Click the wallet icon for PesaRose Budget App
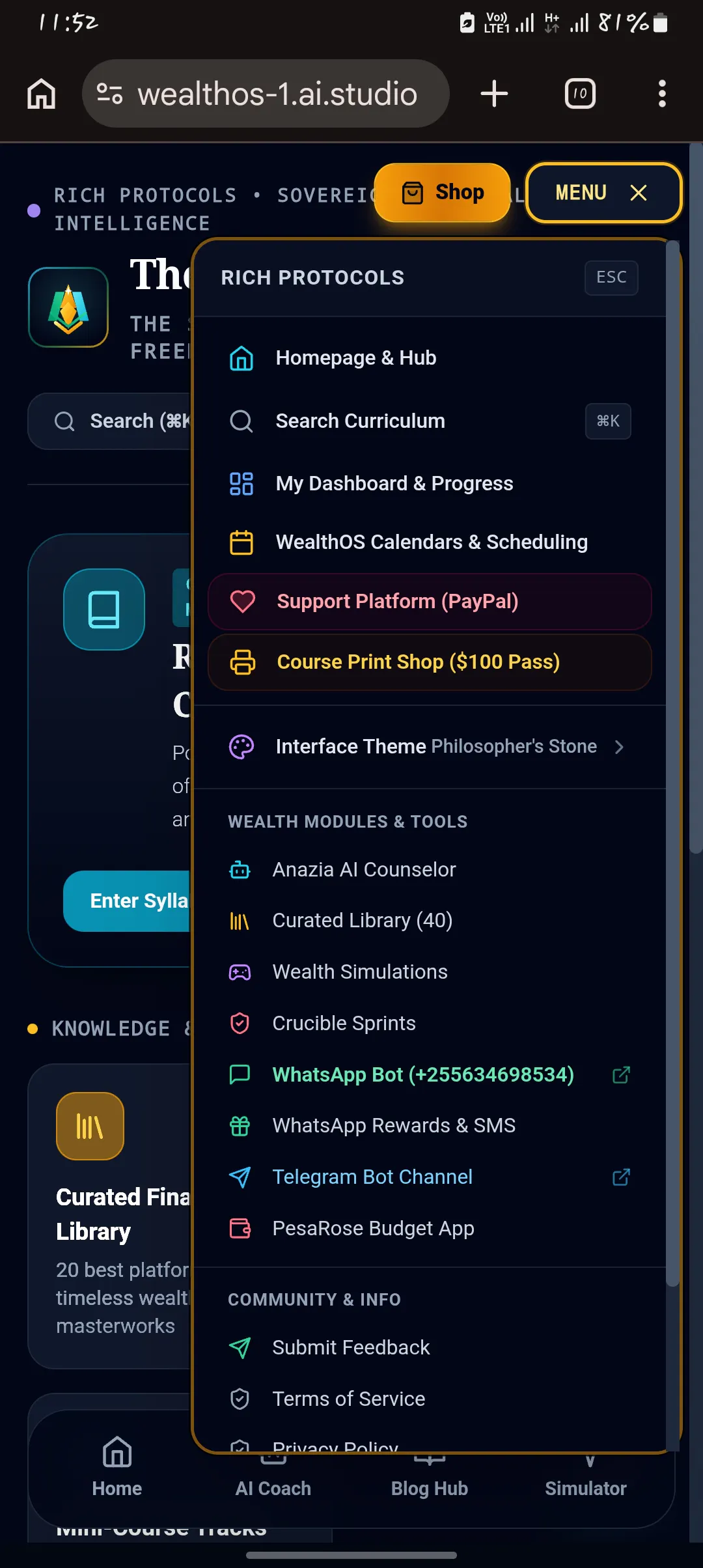Image resolution: width=703 pixels, height=1568 pixels. pyautogui.click(x=240, y=1229)
